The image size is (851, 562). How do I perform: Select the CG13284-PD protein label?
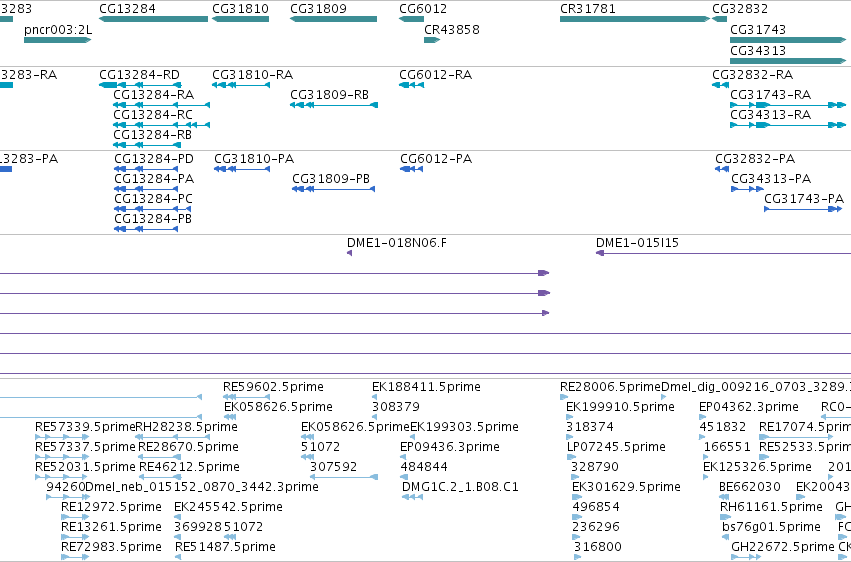coord(154,159)
